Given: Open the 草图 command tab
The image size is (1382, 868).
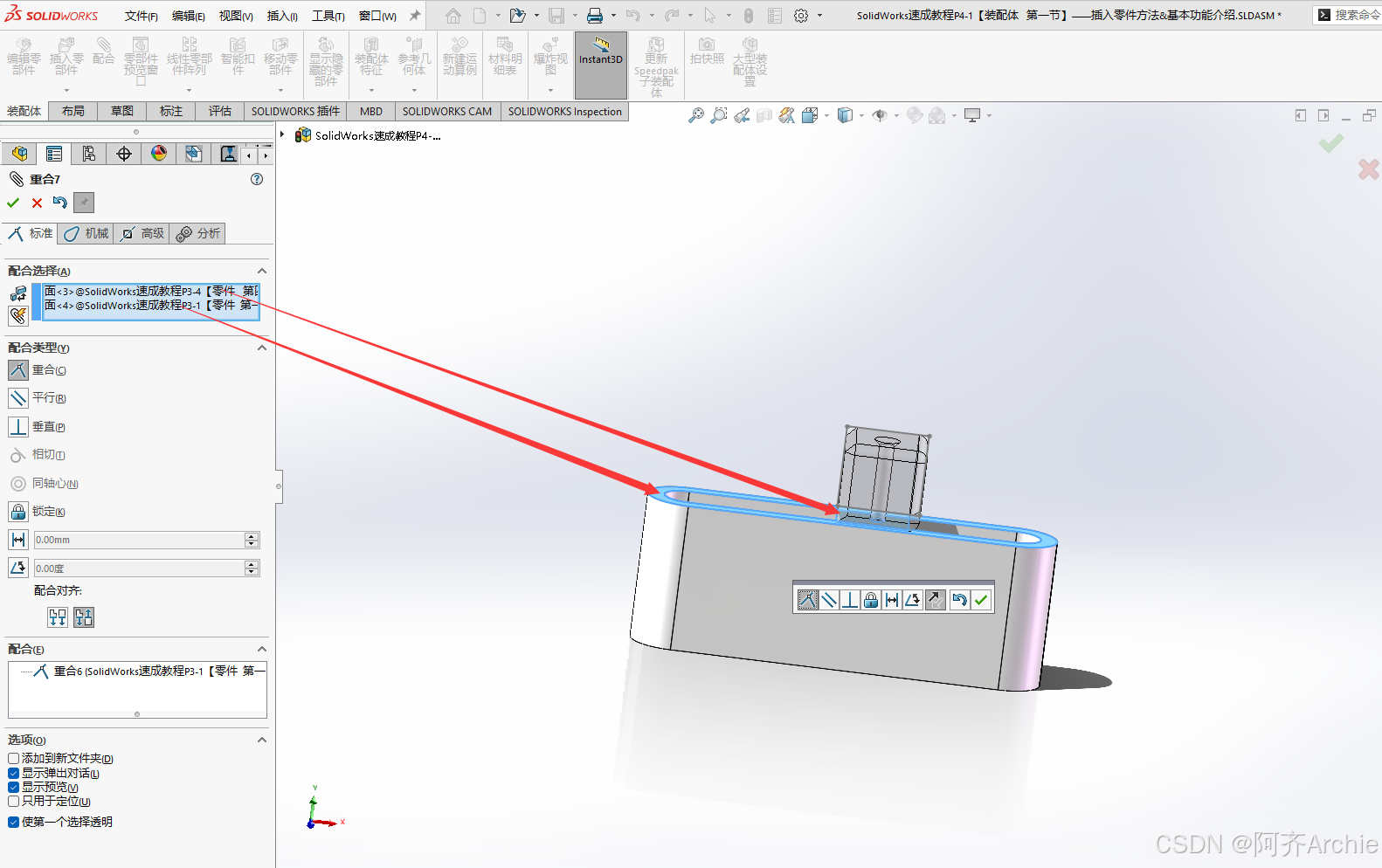Looking at the screenshot, I should pos(122,111).
